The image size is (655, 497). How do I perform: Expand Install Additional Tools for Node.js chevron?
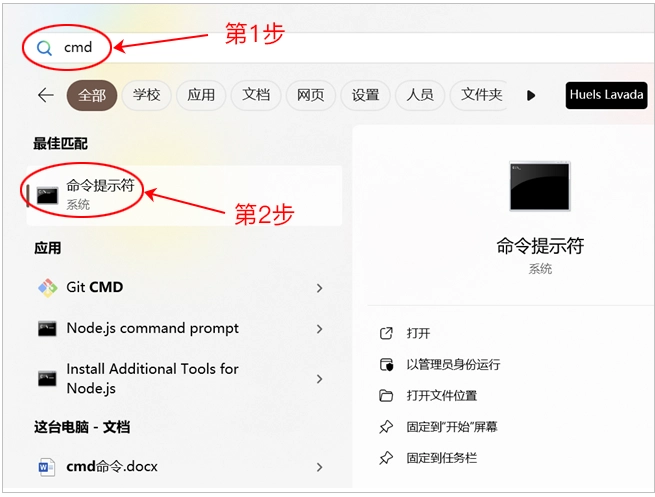tap(319, 379)
